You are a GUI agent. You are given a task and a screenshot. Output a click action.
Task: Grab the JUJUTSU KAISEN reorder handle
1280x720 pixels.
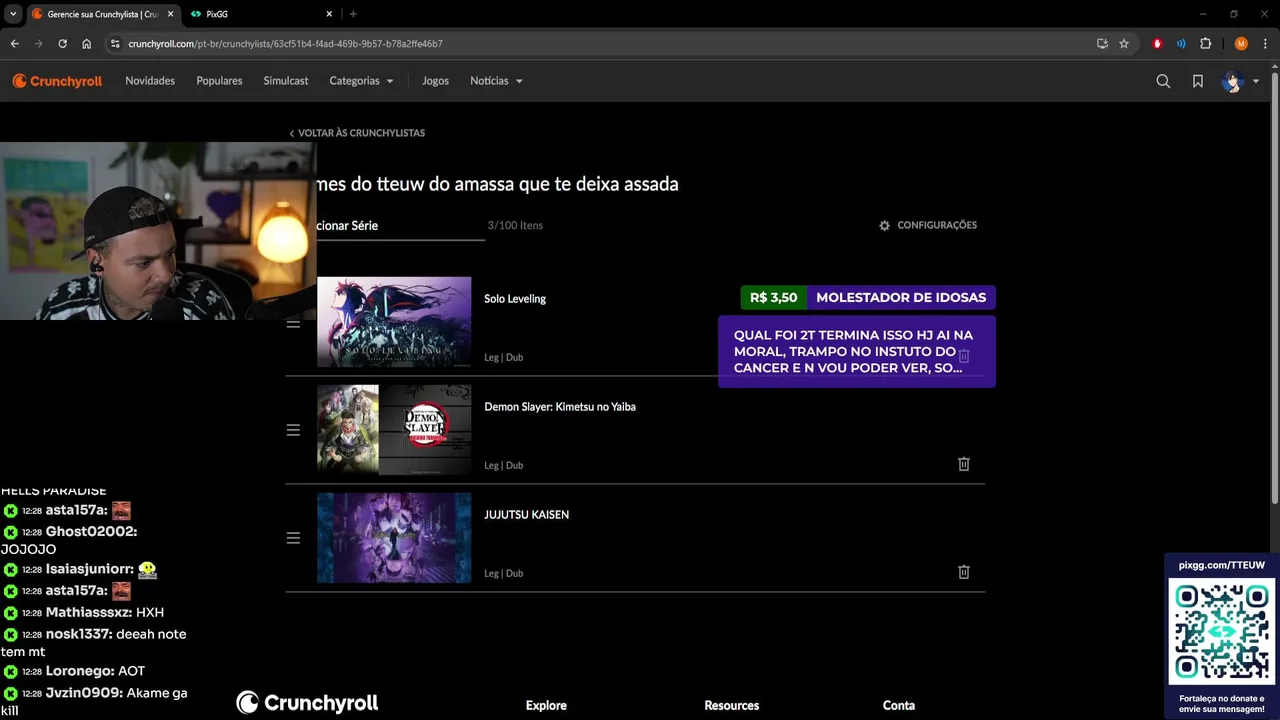[x=293, y=538]
